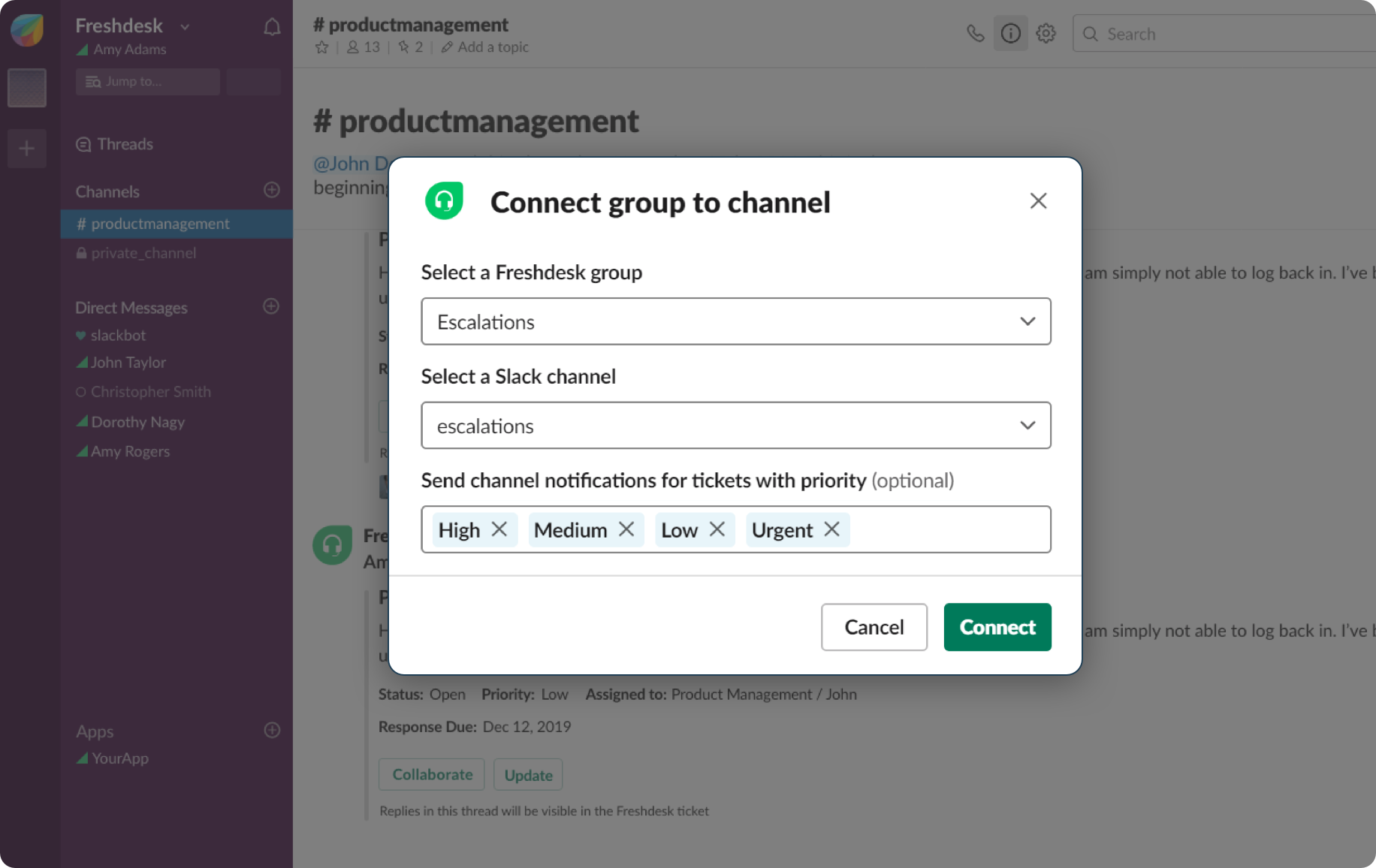Cancel the group connection dialog
Image resolution: width=1376 pixels, height=868 pixels.
(874, 627)
